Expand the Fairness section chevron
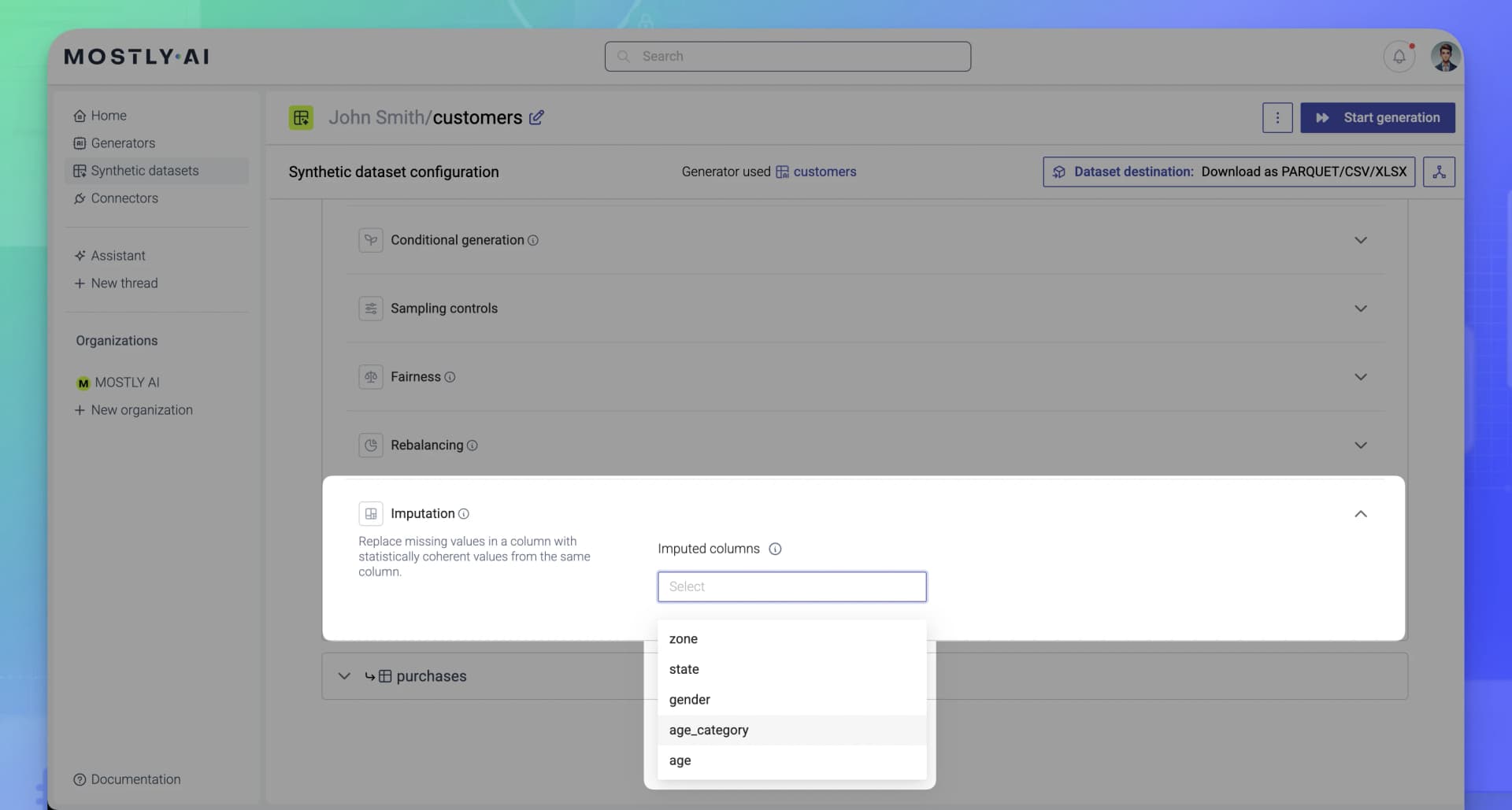Image resolution: width=1512 pixels, height=810 pixels. [1360, 377]
